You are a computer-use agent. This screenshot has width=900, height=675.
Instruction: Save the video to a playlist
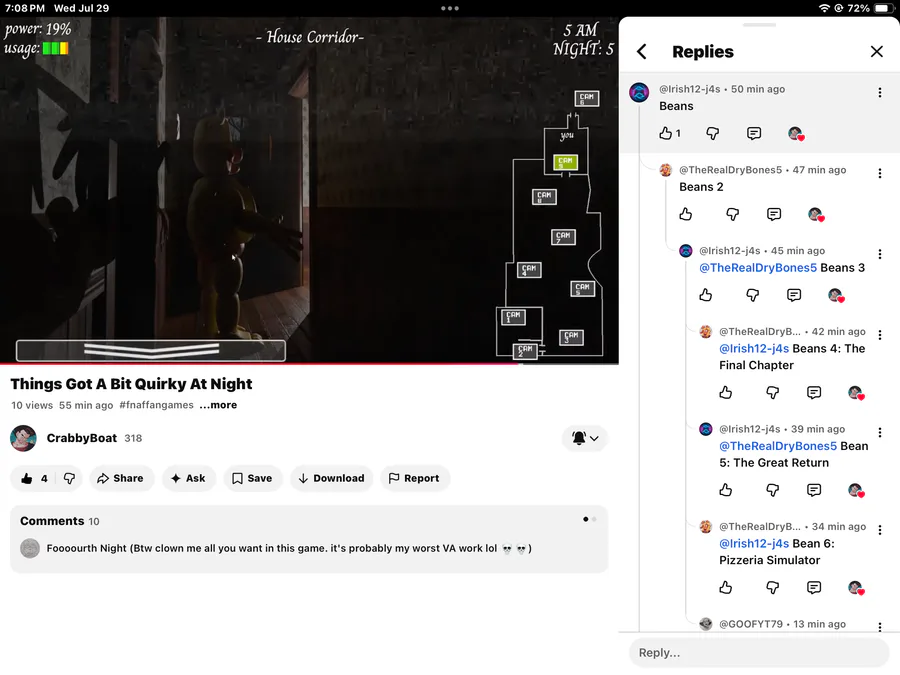point(253,478)
